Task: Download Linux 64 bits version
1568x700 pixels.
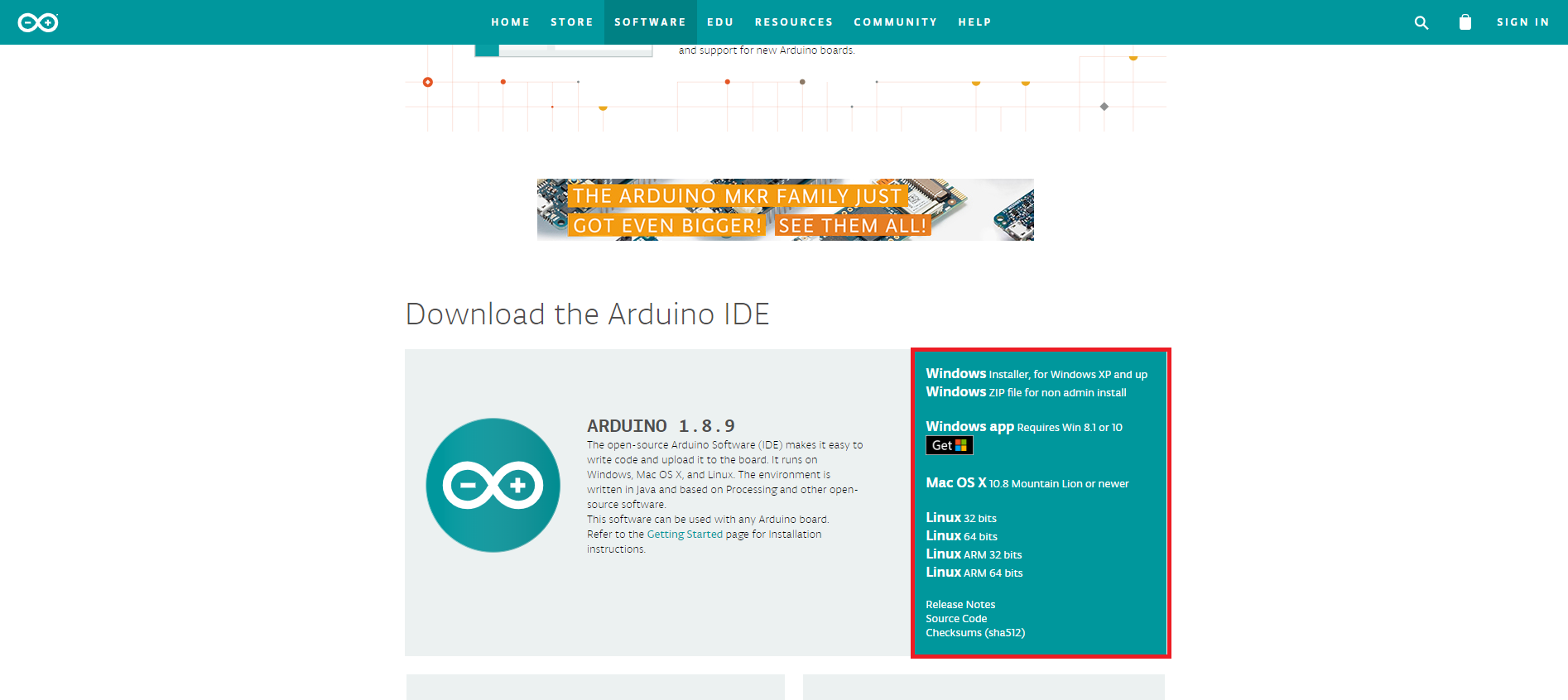Action: pyautogui.click(x=962, y=536)
